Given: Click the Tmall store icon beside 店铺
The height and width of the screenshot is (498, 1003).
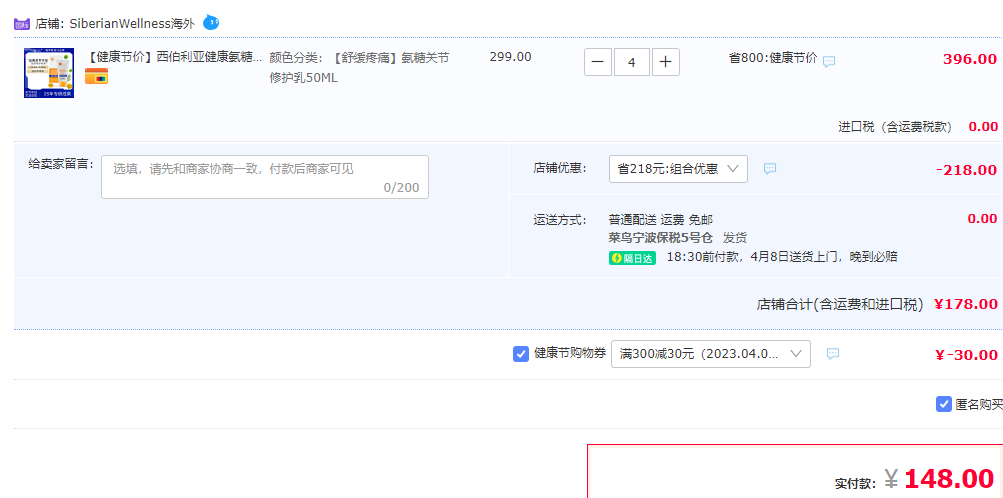Looking at the screenshot, I should [x=22, y=24].
